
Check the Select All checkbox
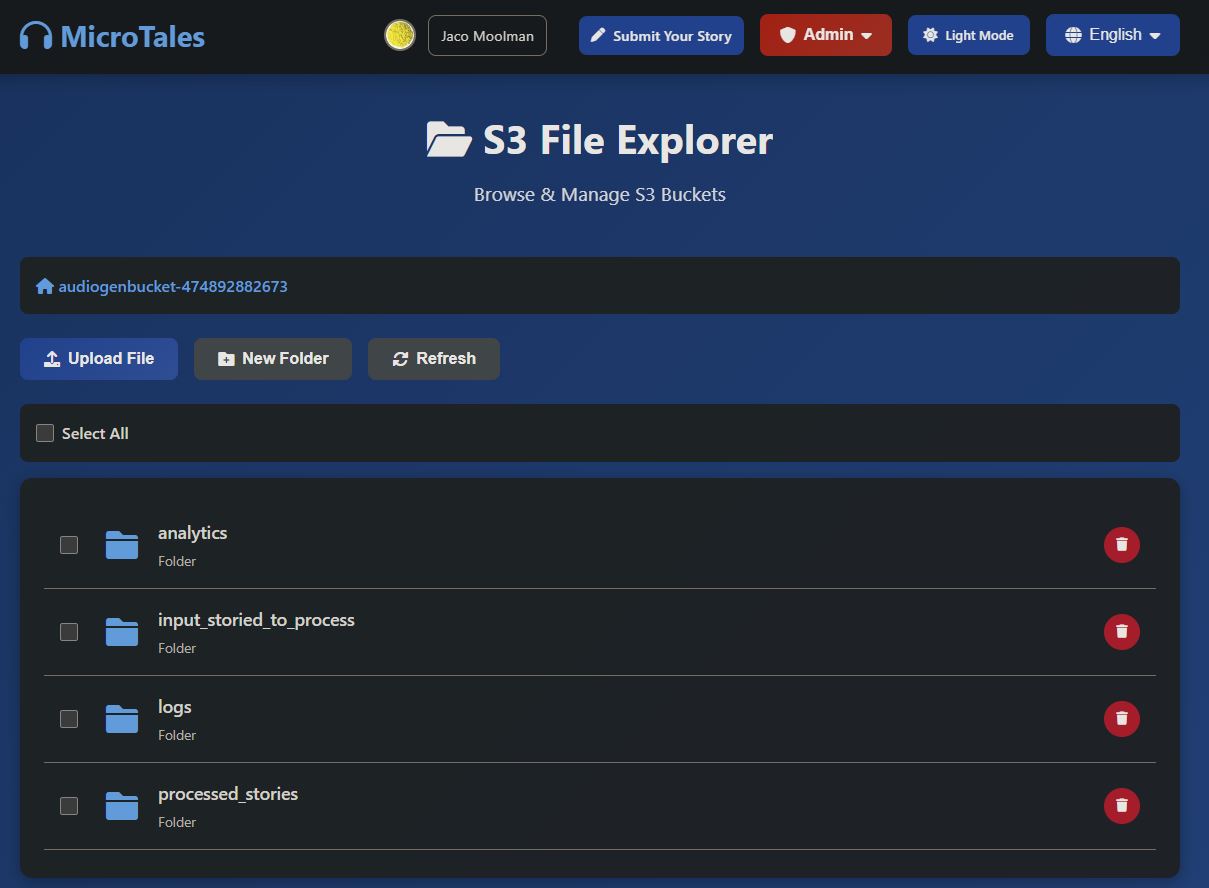(45, 433)
